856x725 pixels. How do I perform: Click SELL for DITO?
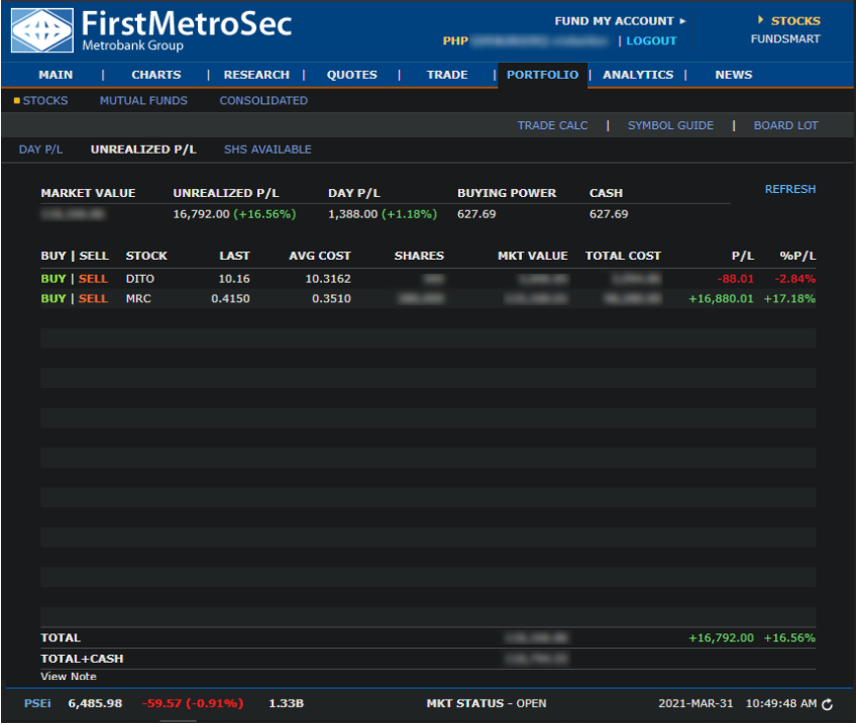[93, 279]
